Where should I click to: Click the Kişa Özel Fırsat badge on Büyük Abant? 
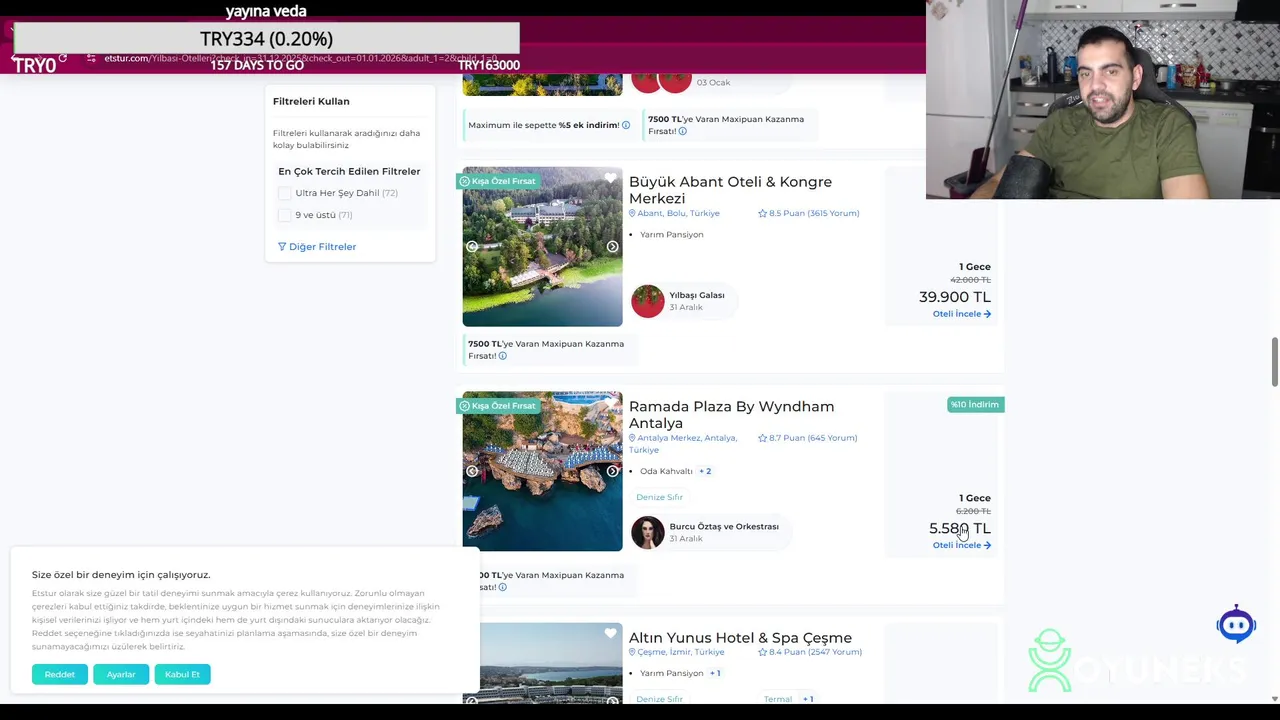pos(498,181)
